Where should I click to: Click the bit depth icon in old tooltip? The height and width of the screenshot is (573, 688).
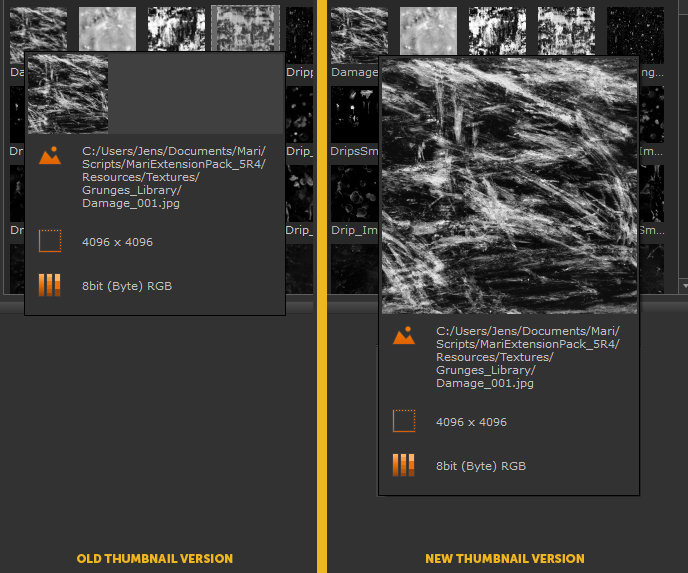[50, 285]
